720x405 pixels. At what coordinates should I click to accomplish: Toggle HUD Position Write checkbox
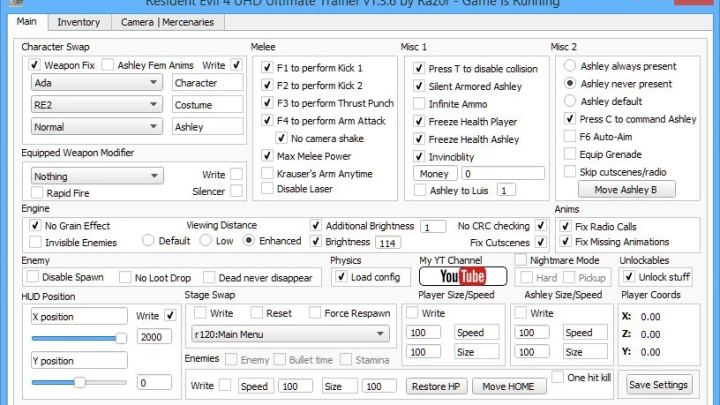pos(170,315)
